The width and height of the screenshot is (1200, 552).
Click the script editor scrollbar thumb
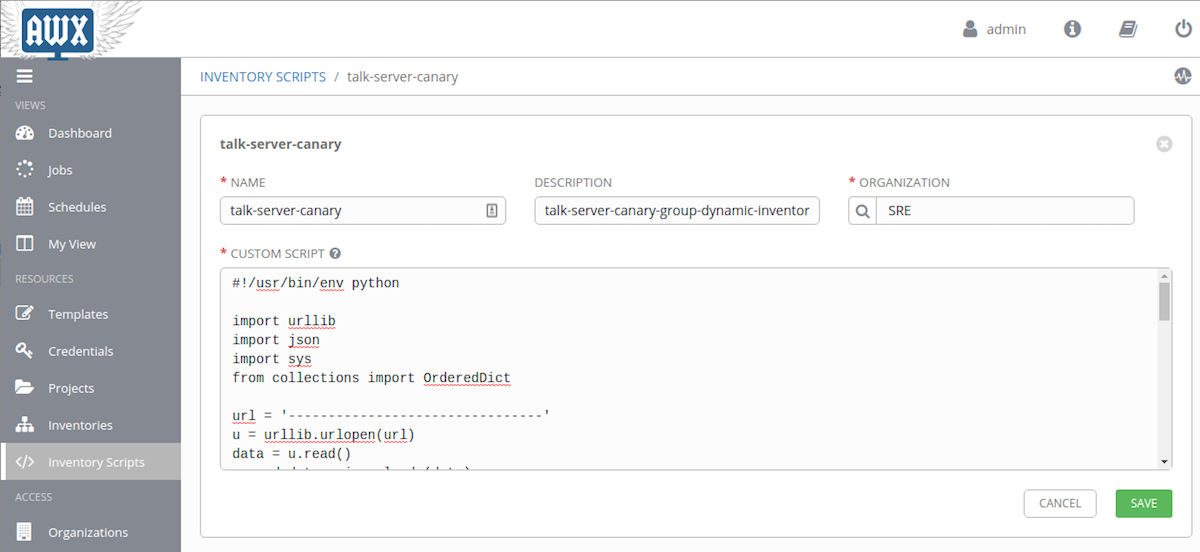tap(1164, 301)
